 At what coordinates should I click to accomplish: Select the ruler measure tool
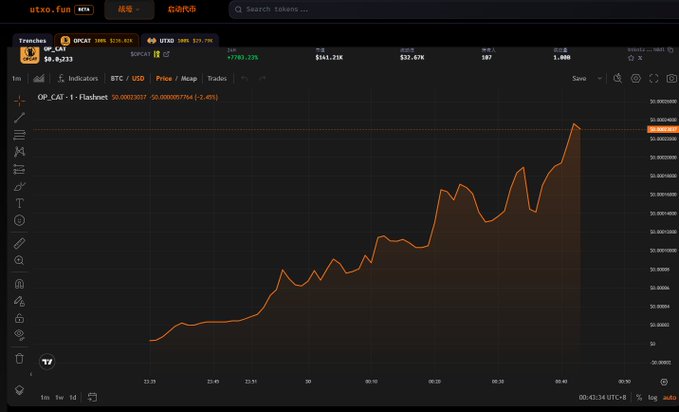(x=19, y=243)
